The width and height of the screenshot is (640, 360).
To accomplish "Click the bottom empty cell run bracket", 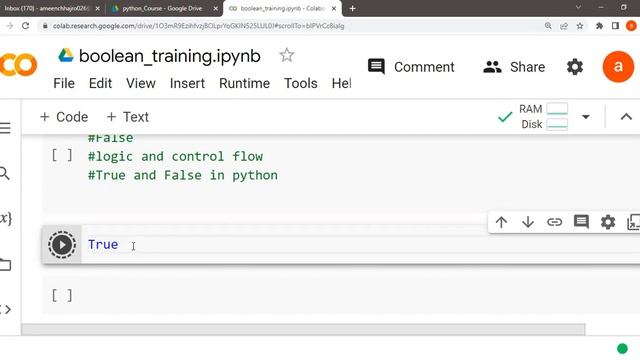I will 62,295.
